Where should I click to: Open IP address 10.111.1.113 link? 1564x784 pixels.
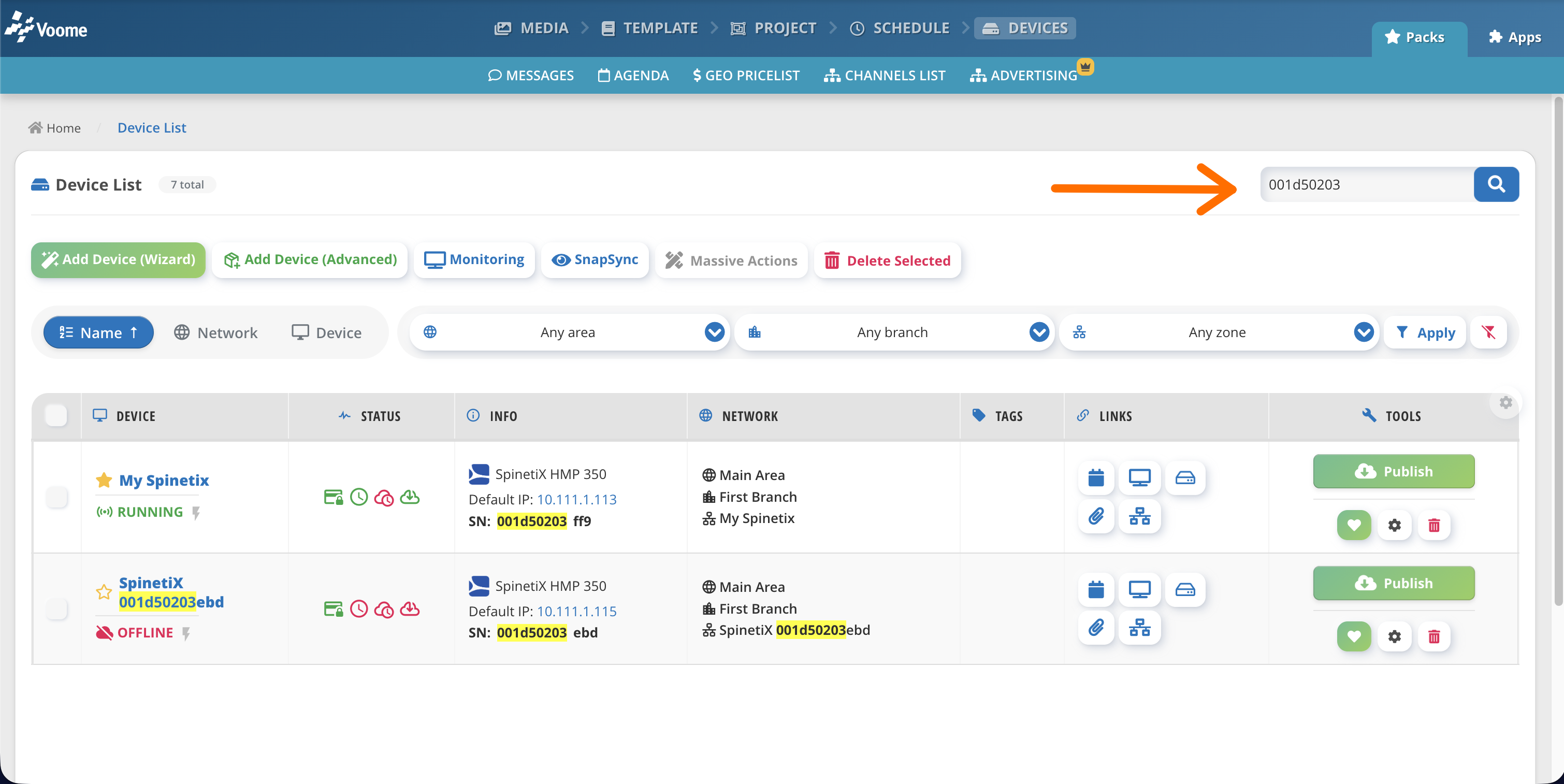click(577, 499)
